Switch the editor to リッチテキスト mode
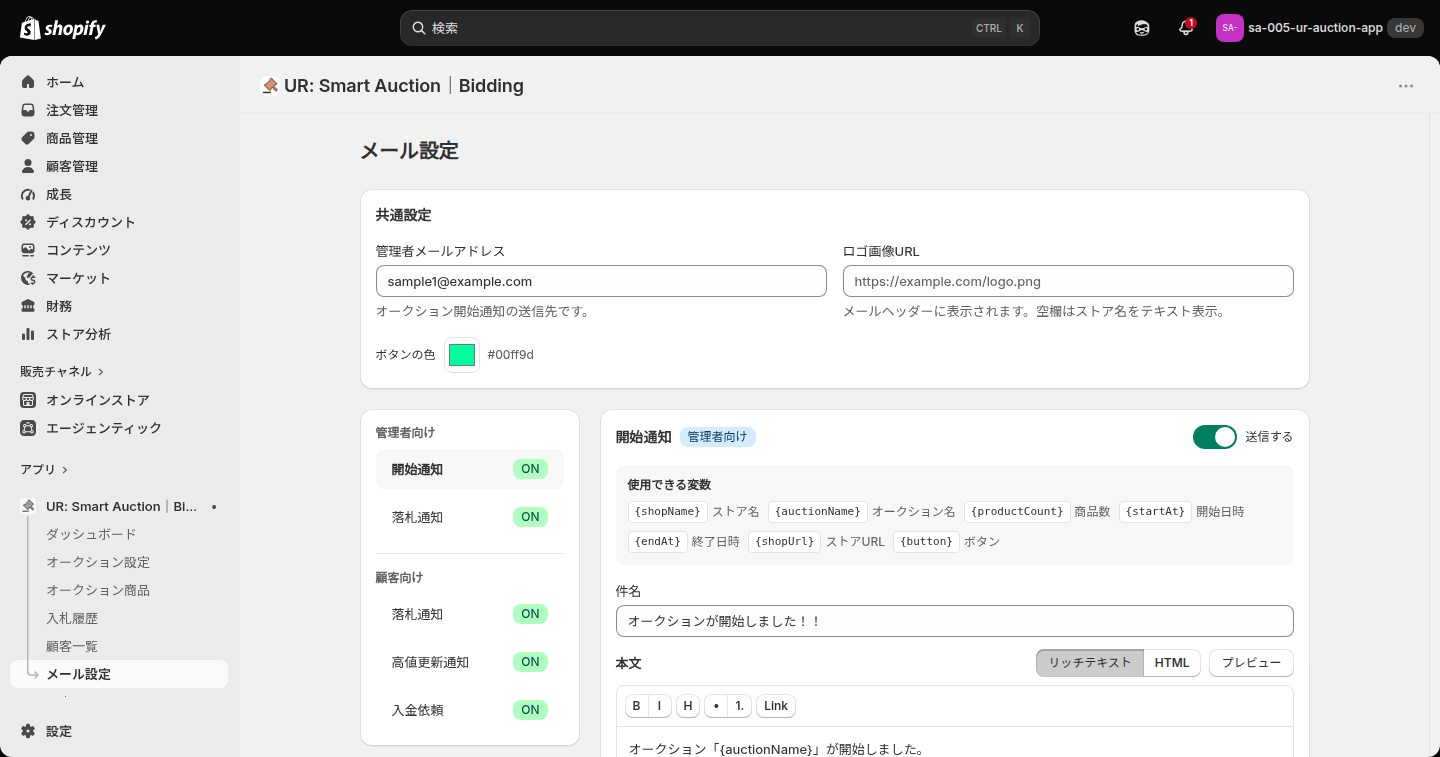 coord(1090,663)
